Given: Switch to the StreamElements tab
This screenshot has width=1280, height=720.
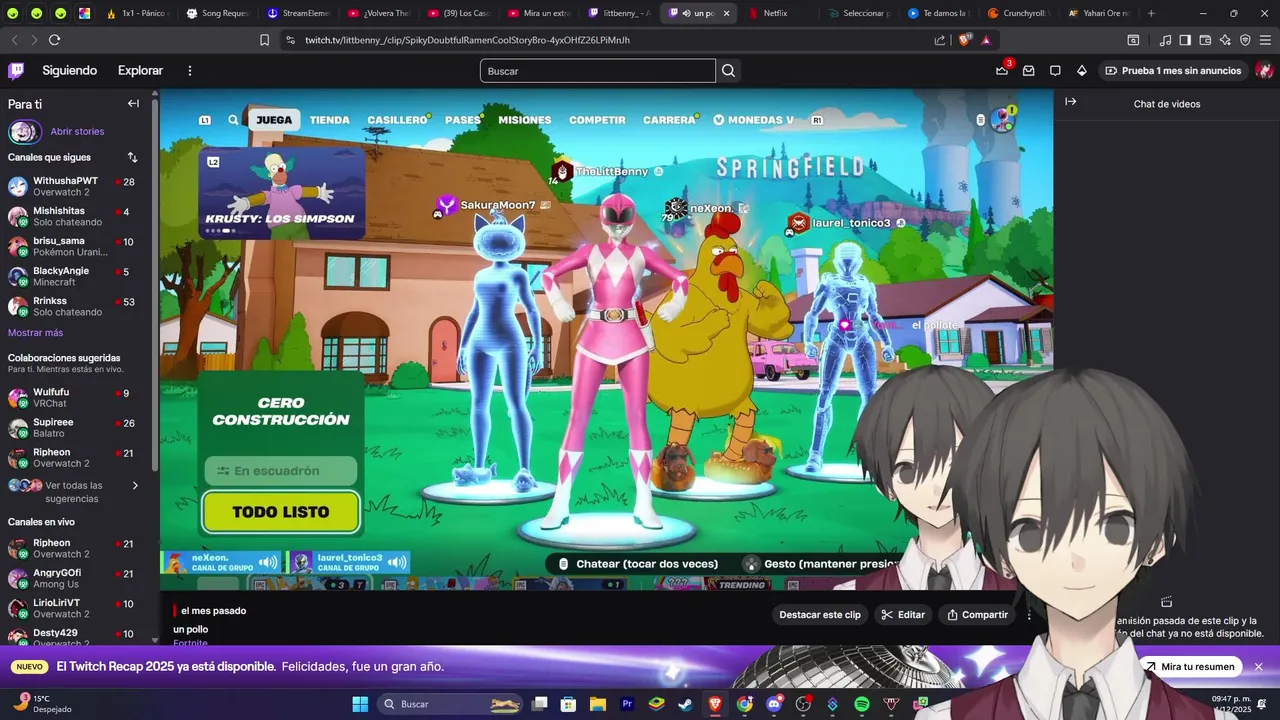Looking at the screenshot, I should point(298,13).
